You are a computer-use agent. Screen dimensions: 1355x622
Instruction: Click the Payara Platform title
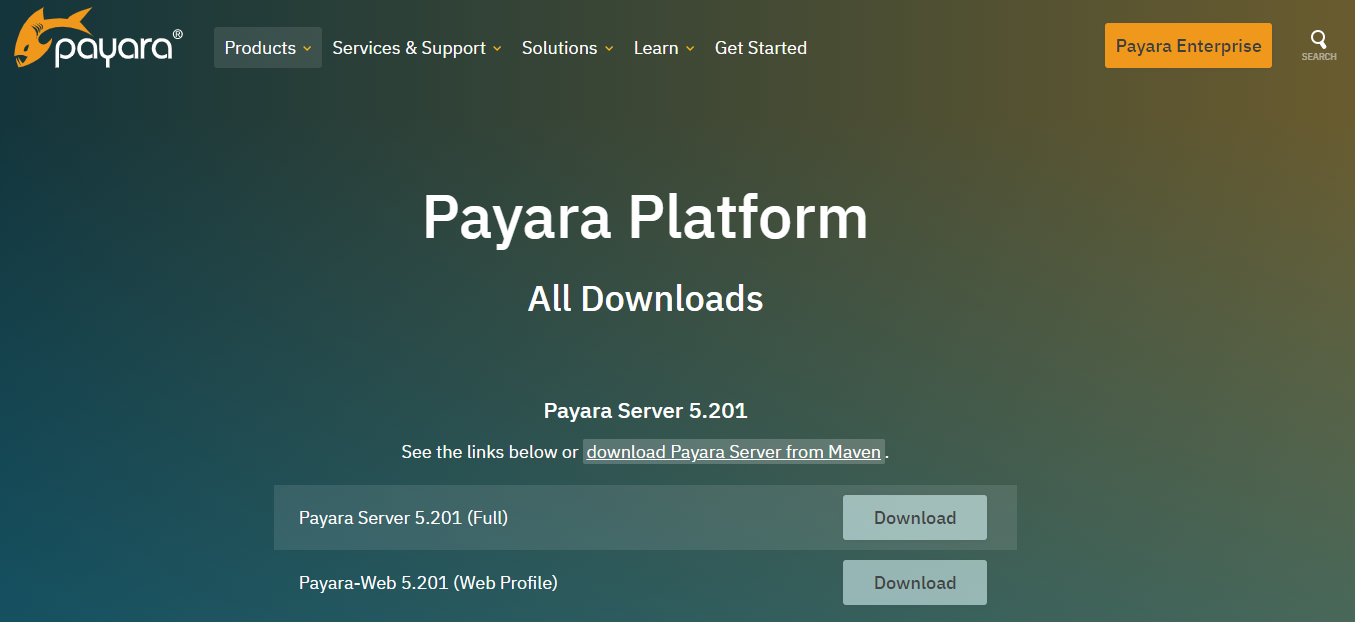[x=645, y=217]
